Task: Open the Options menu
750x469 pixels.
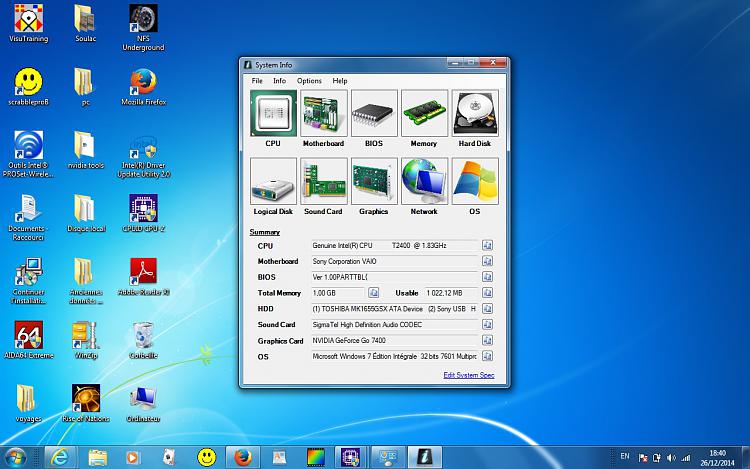Action: [309, 81]
